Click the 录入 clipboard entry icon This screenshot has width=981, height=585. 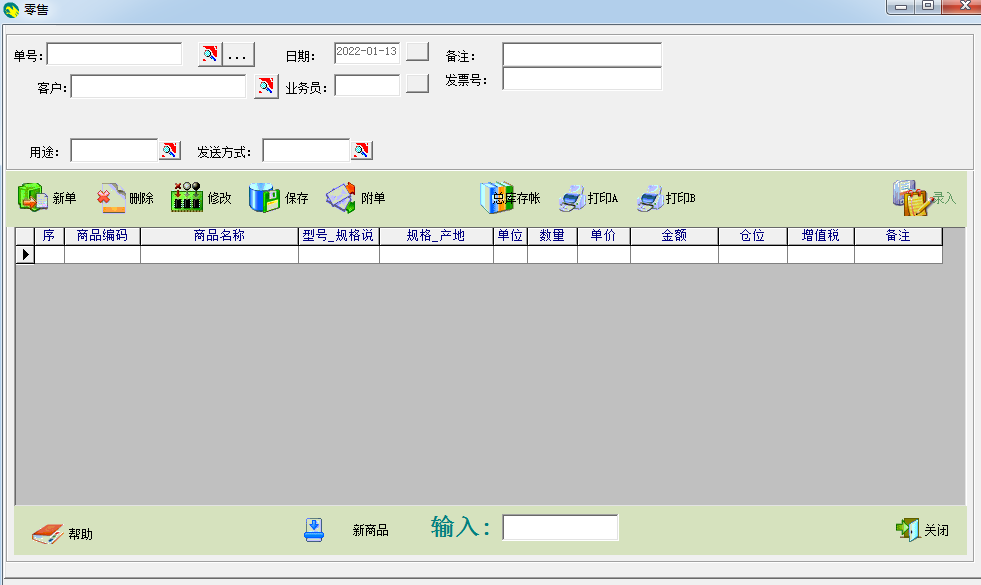coord(912,198)
